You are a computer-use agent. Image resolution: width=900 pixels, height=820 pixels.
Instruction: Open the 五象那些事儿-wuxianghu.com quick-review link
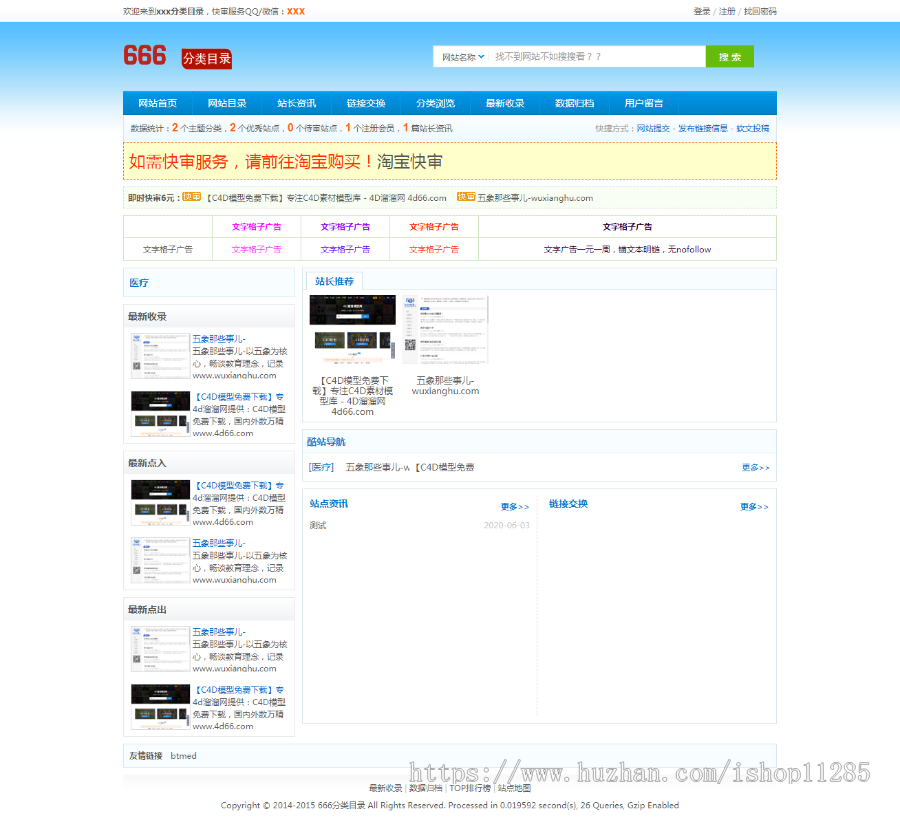[535, 198]
